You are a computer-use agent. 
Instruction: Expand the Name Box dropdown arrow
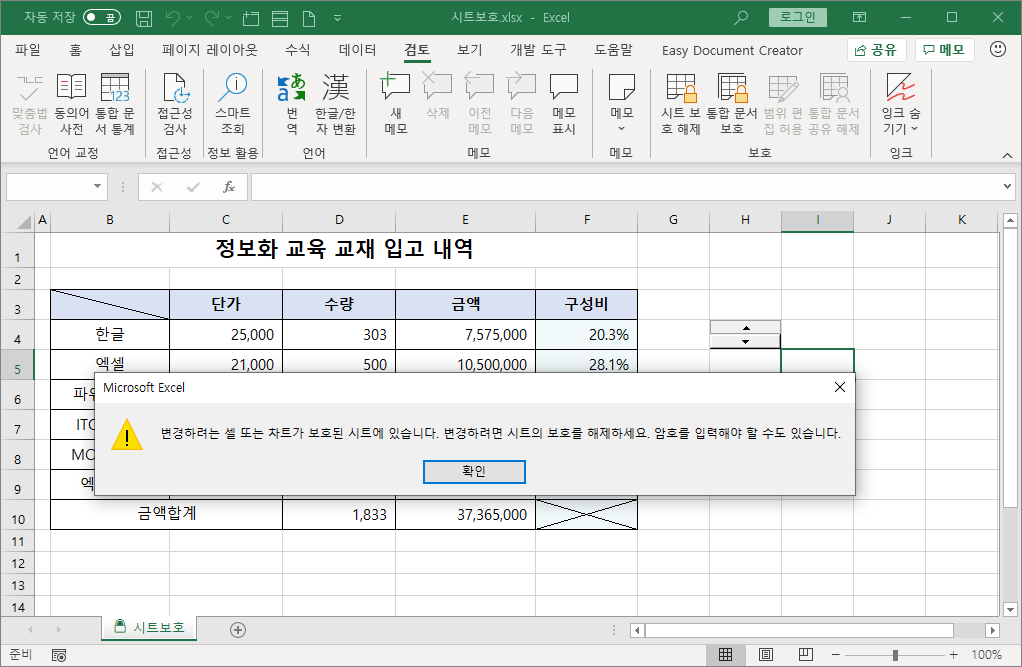[97, 186]
